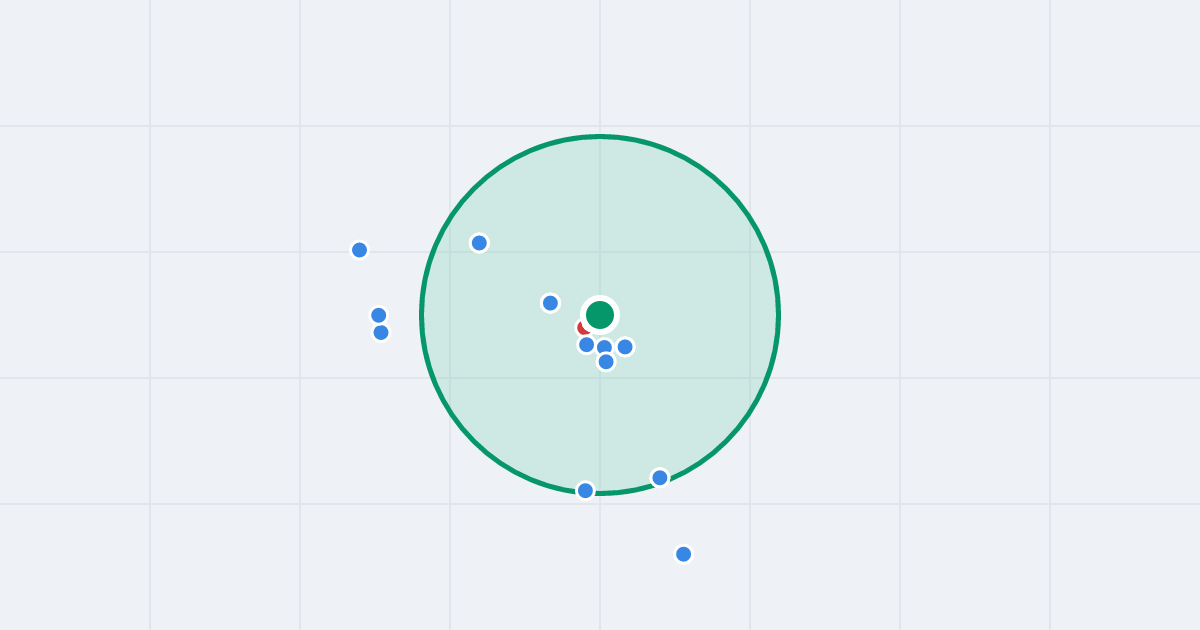Click the upper dot of the blue pair left of the circle
The image size is (1200, 630).
tap(379, 315)
